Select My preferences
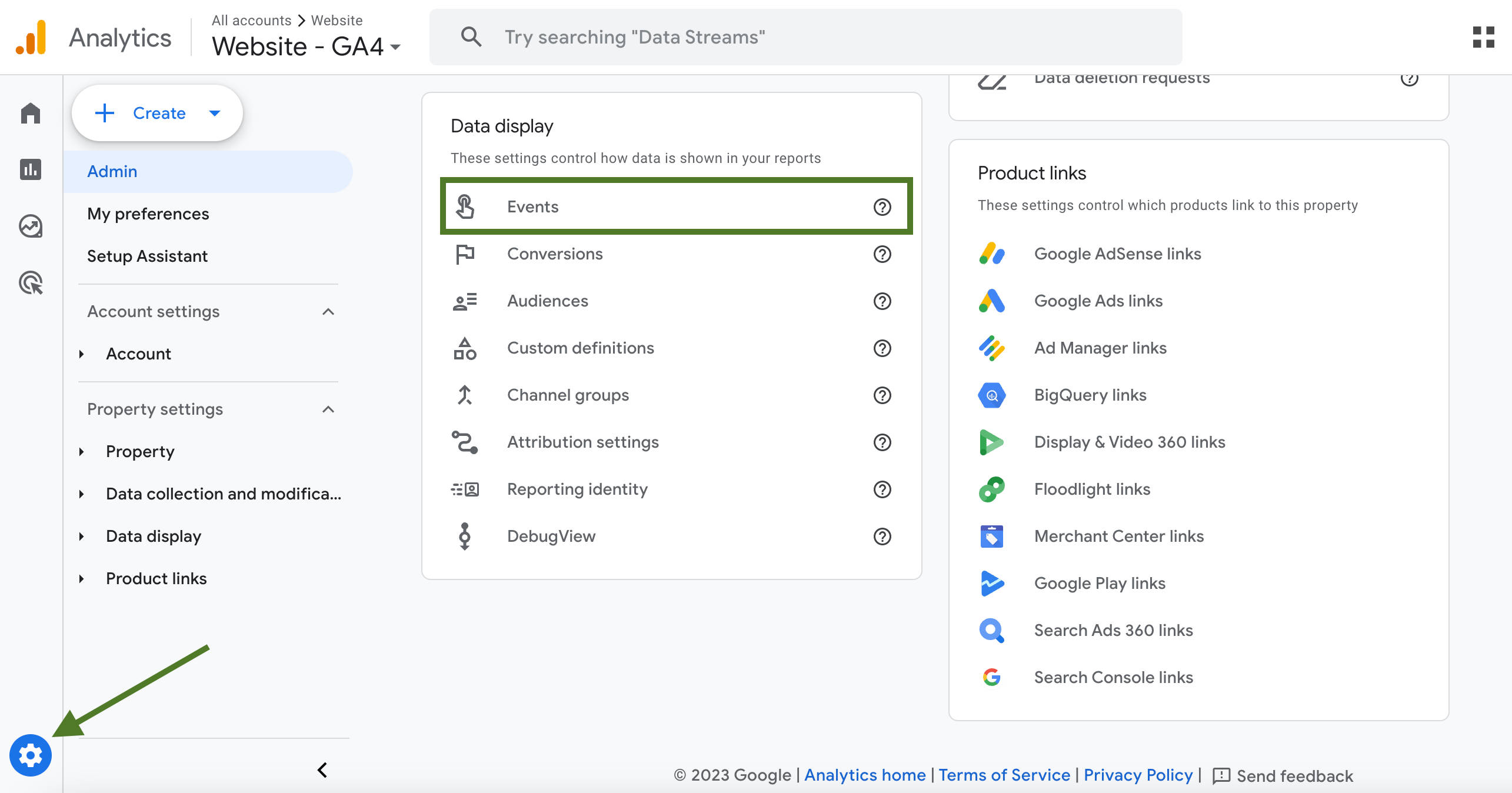Viewport: 1512px width, 793px height. tap(148, 214)
